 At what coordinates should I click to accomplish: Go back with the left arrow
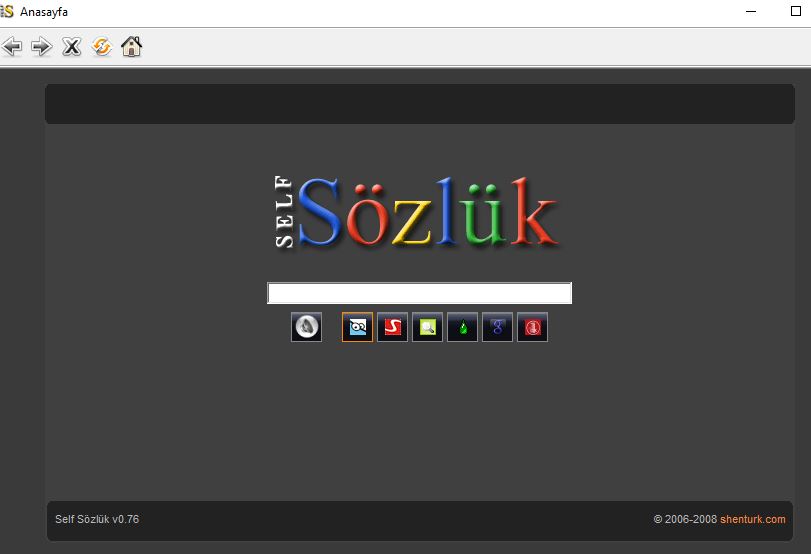(12, 47)
